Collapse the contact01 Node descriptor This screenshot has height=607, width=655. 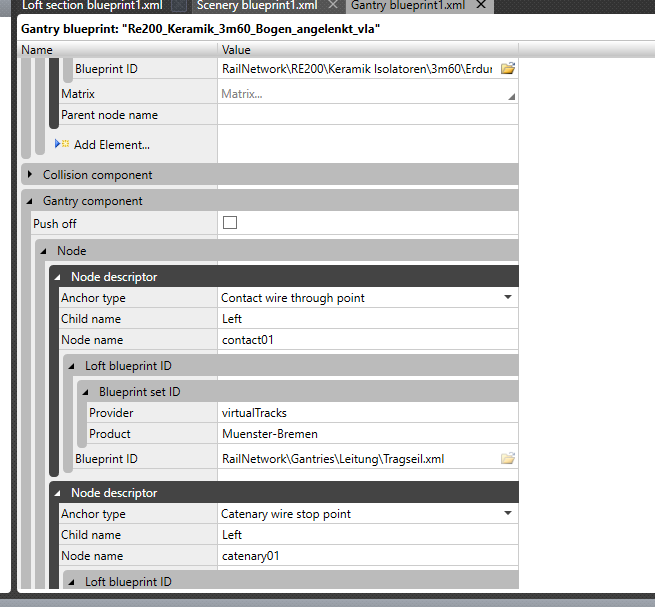tap(57, 277)
